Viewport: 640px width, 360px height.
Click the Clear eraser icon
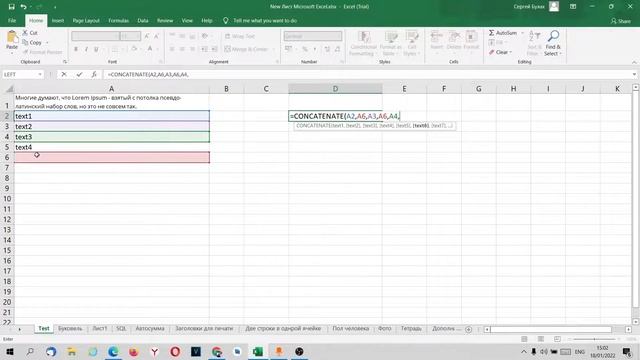[492, 52]
